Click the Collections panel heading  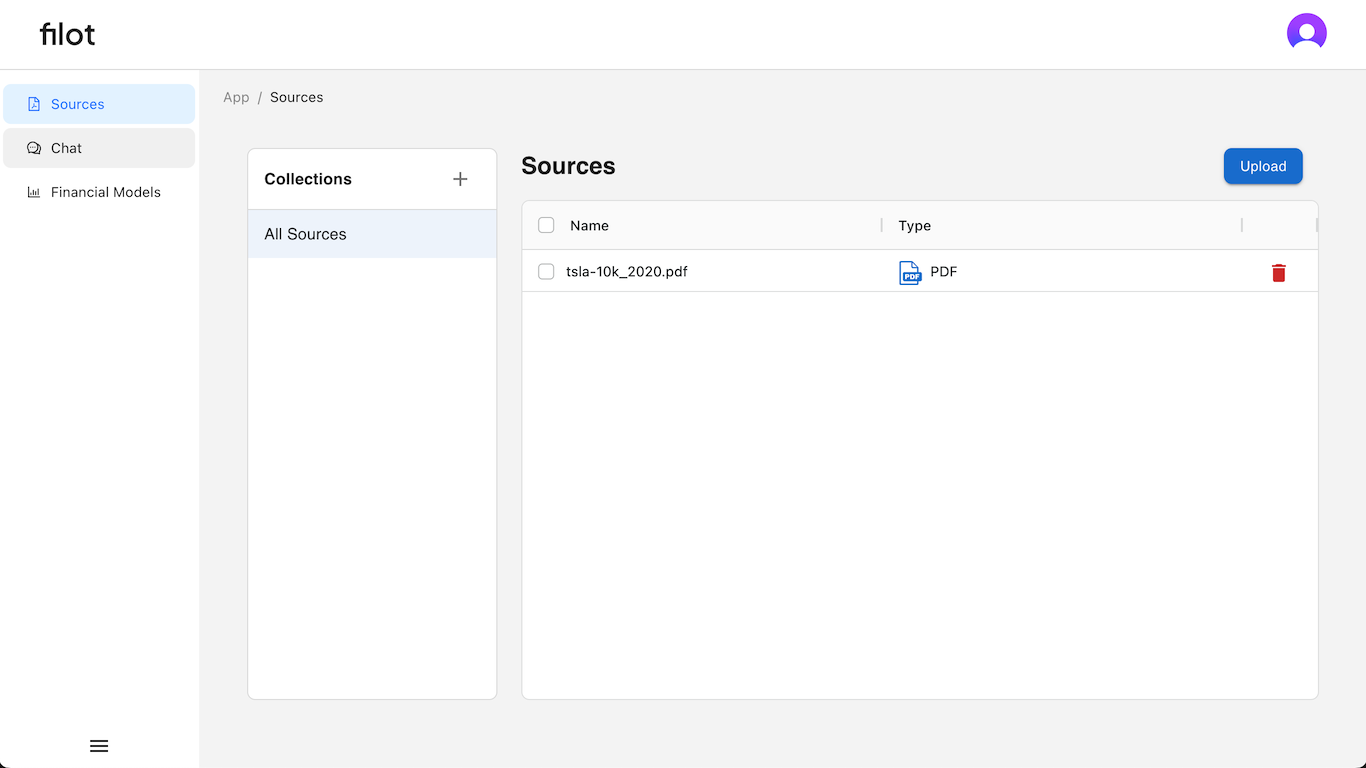308,179
